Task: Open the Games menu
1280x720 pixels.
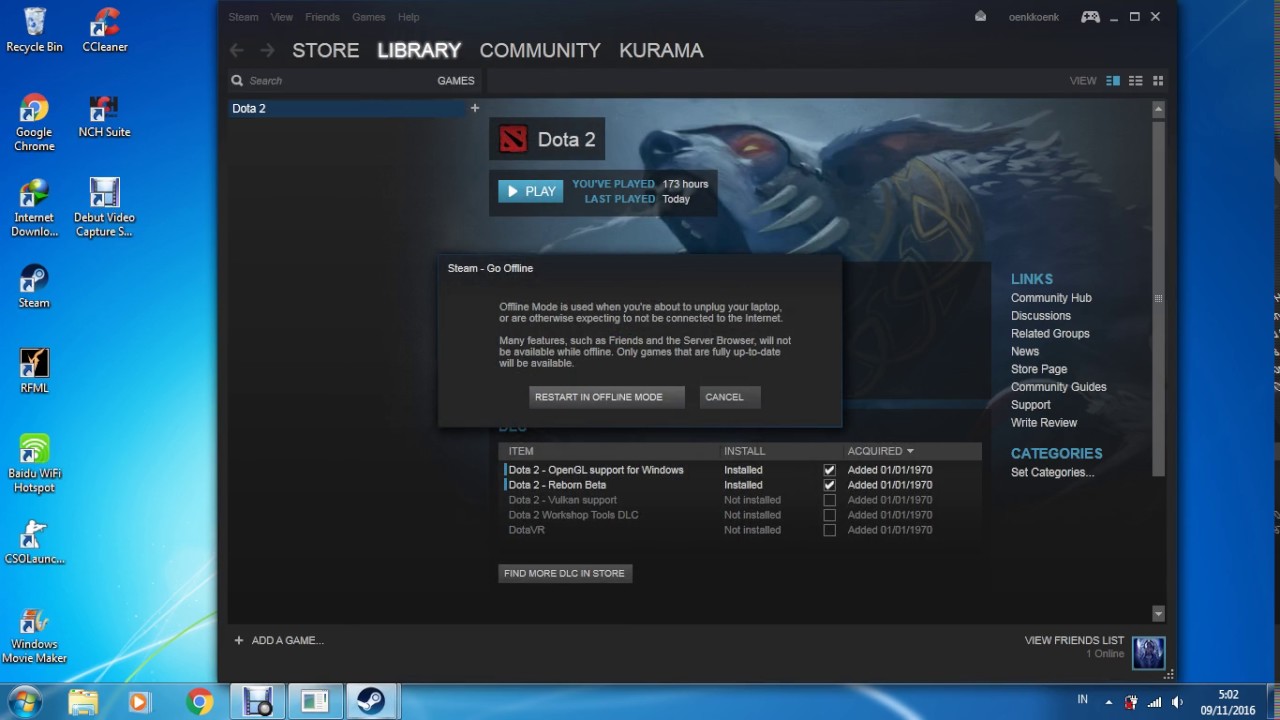Action: 368,17
